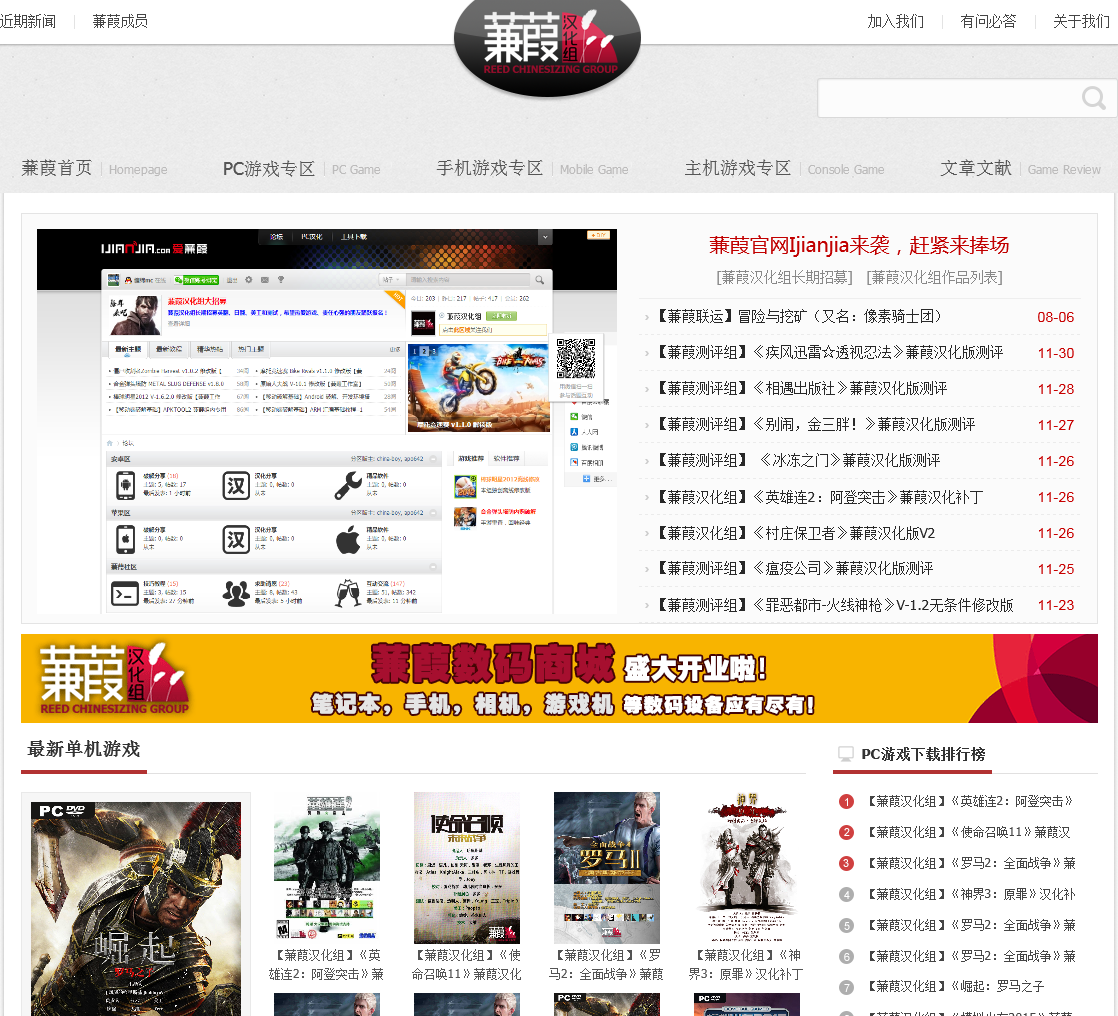Open the 使命召唤 game cover thumbnail
The image size is (1118, 1016).
click(x=467, y=868)
